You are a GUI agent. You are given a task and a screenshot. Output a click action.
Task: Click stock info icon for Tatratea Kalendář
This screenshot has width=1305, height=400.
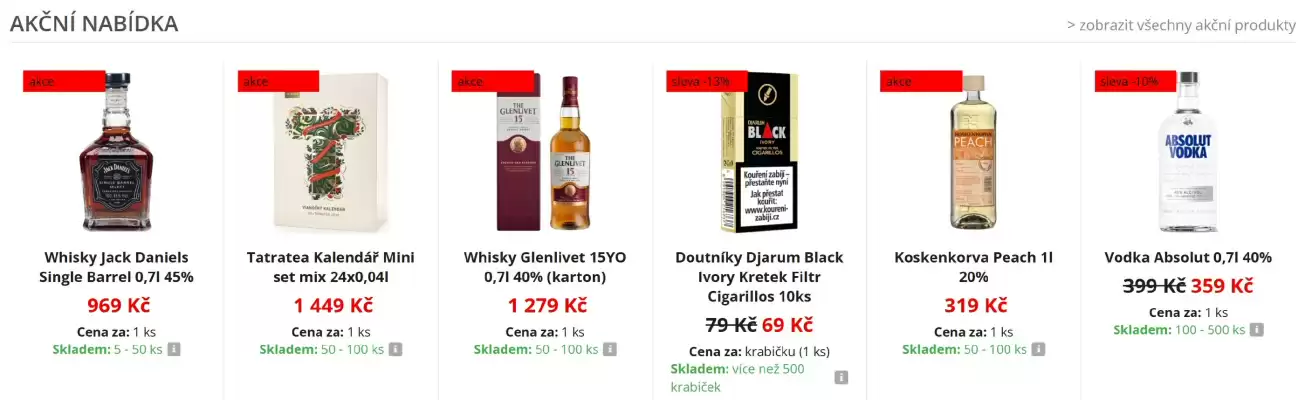[x=395, y=349]
